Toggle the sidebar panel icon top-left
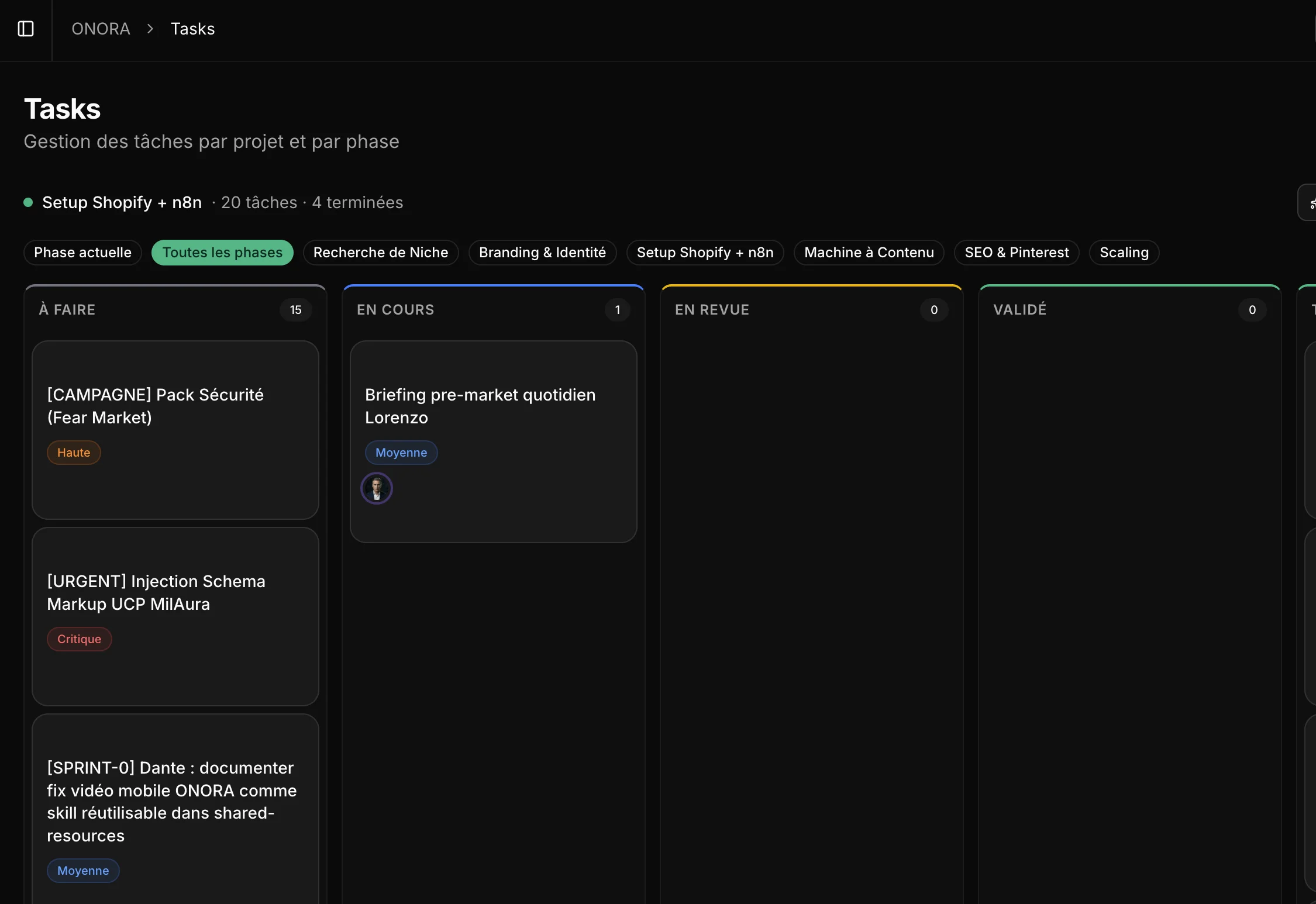The height and width of the screenshot is (904, 1316). [26, 29]
